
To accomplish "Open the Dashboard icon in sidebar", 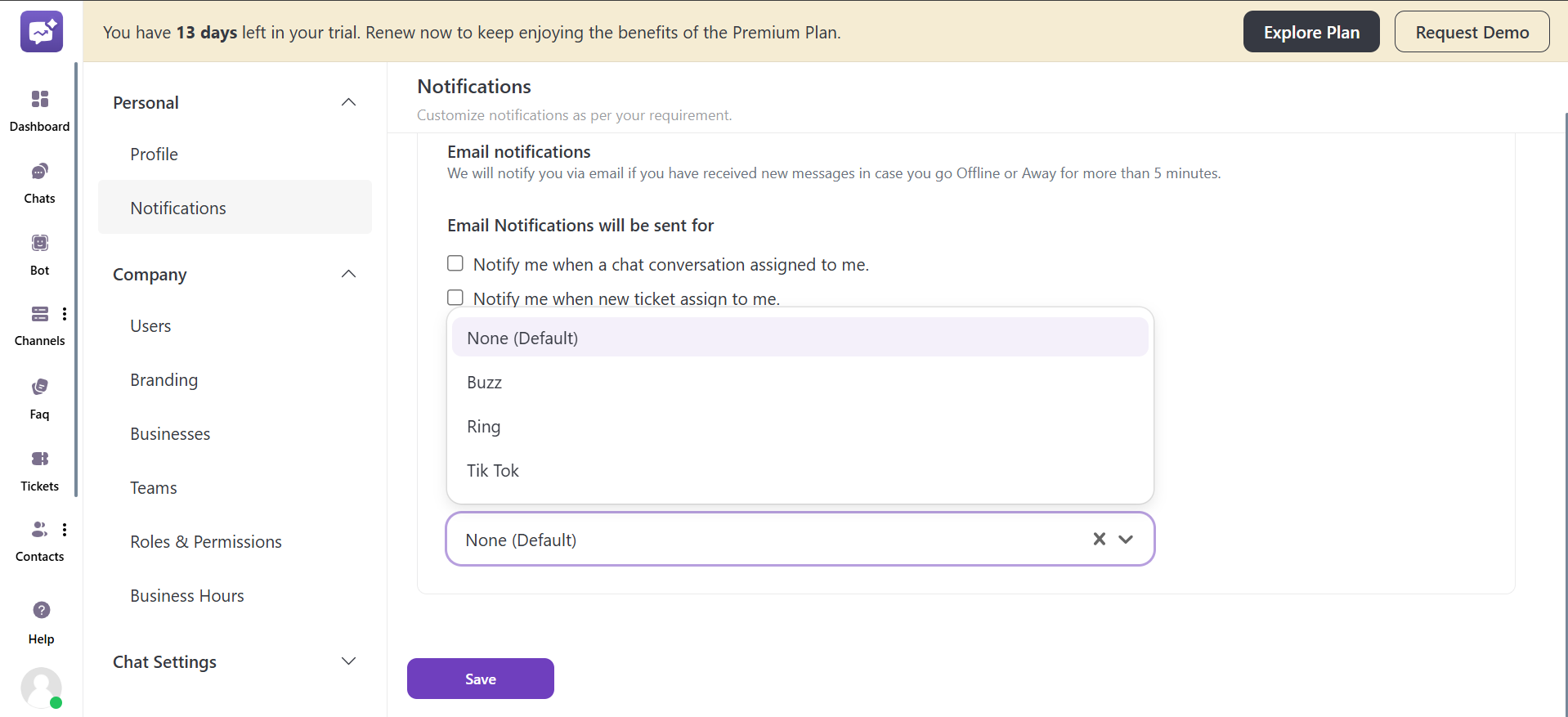I will [39, 100].
